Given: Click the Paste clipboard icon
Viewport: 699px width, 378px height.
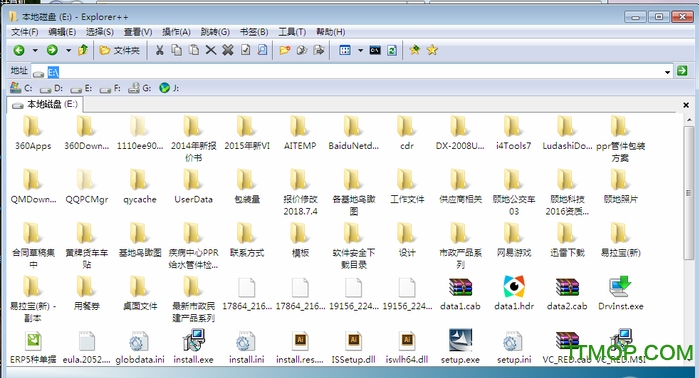Looking at the screenshot, I should point(193,50).
